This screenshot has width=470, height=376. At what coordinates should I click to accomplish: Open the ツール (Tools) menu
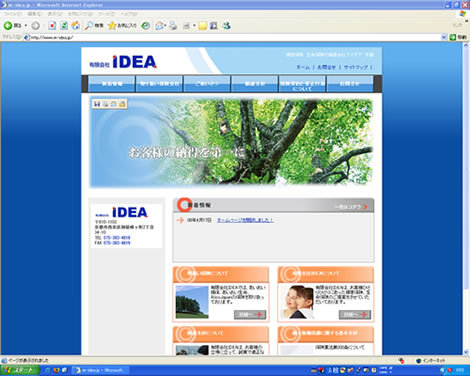pyautogui.click(x=107, y=14)
